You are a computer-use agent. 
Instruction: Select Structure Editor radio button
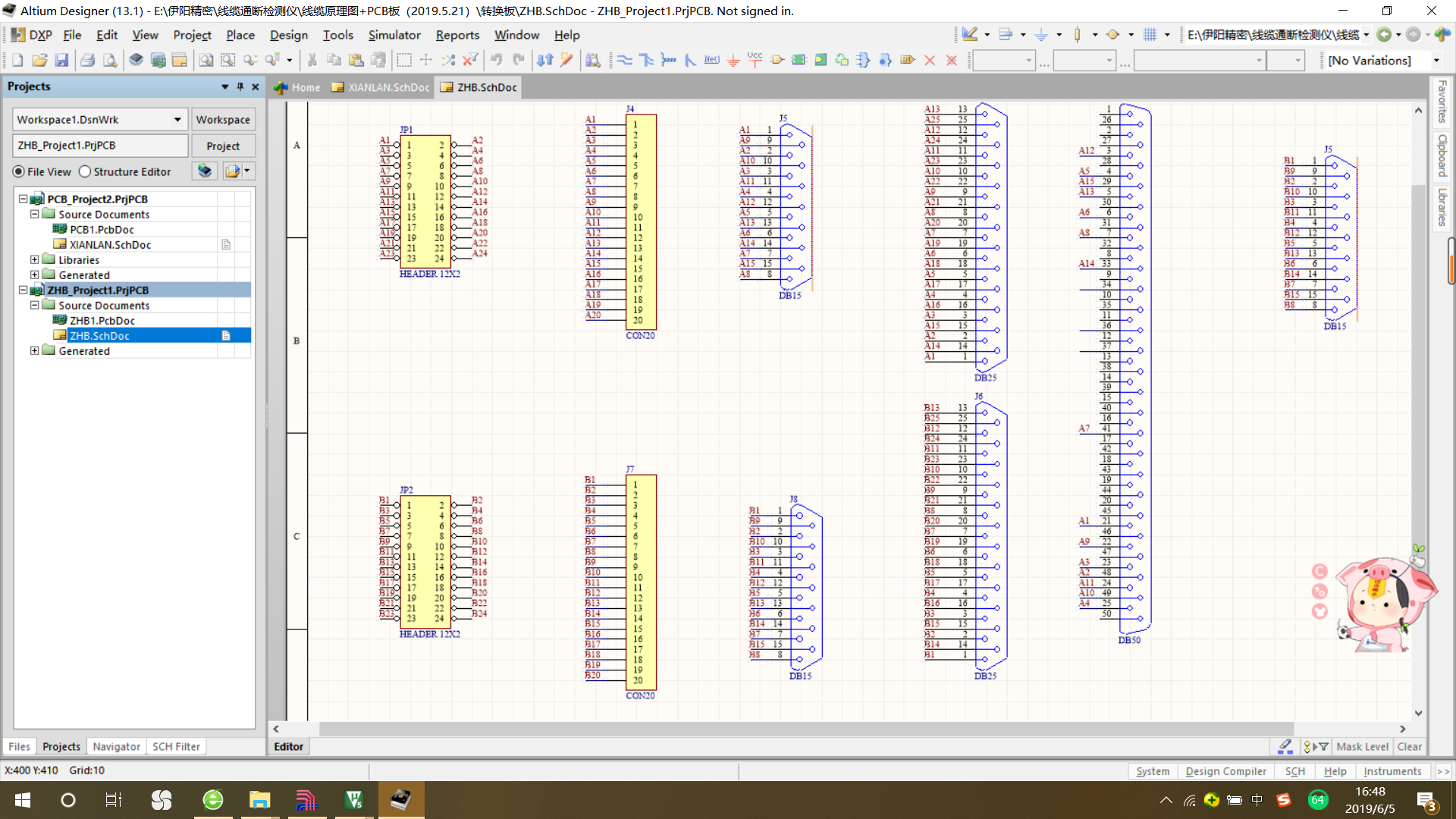point(85,172)
